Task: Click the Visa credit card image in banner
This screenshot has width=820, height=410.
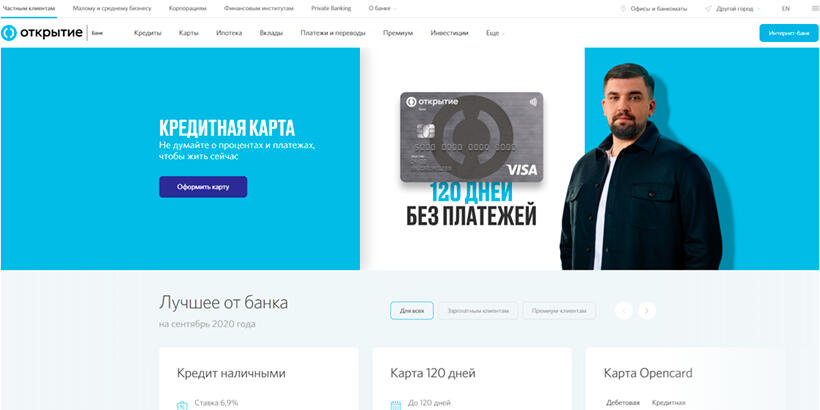Action: pyautogui.click(x=471, y=137)
